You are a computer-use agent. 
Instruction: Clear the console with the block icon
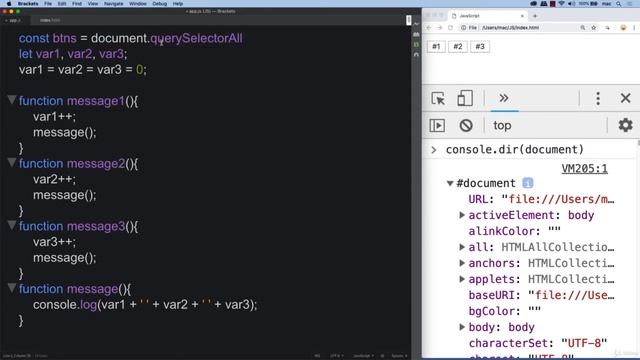(466, 125)
